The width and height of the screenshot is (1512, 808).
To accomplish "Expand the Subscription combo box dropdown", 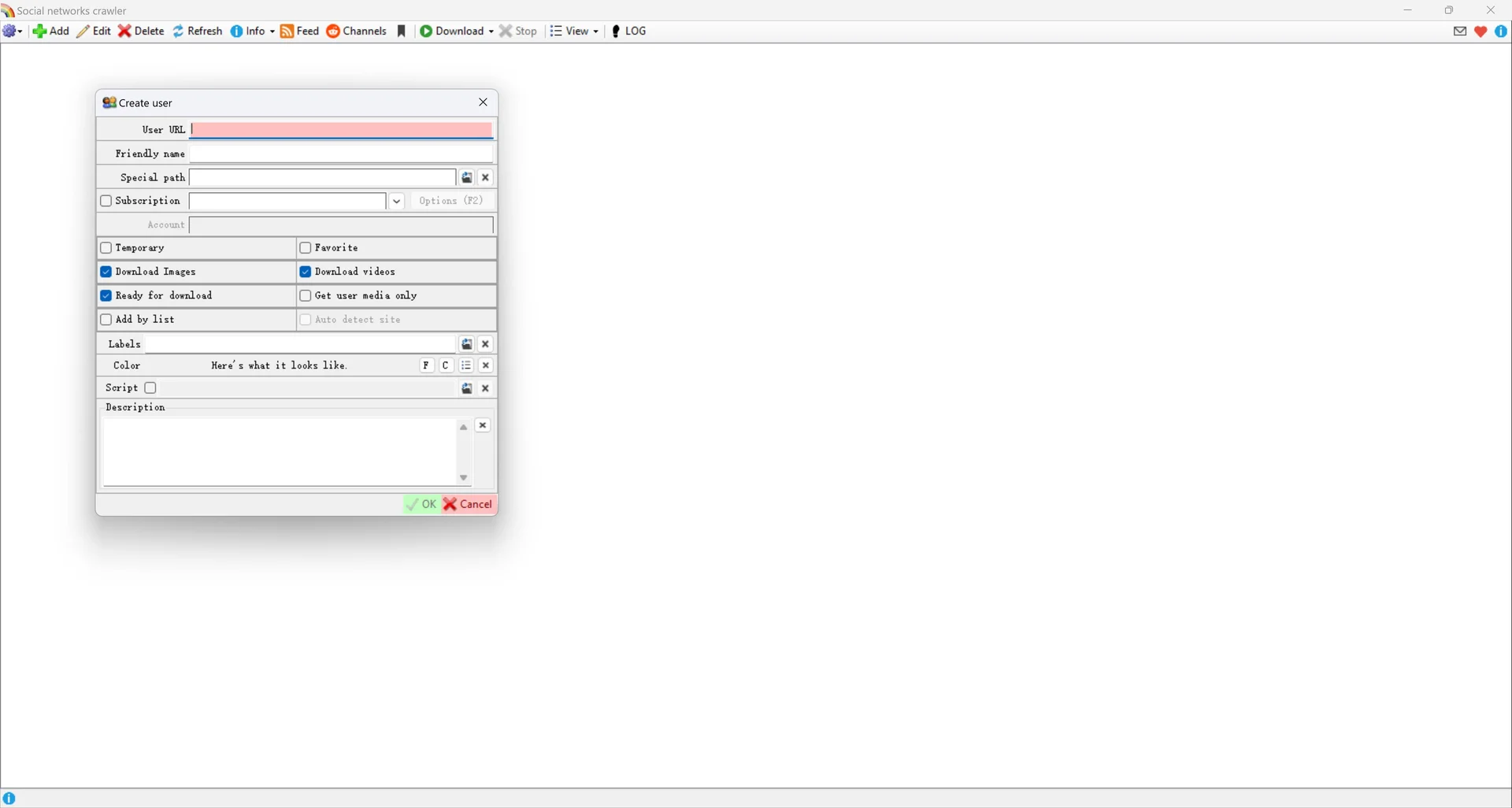I will 397,202.
